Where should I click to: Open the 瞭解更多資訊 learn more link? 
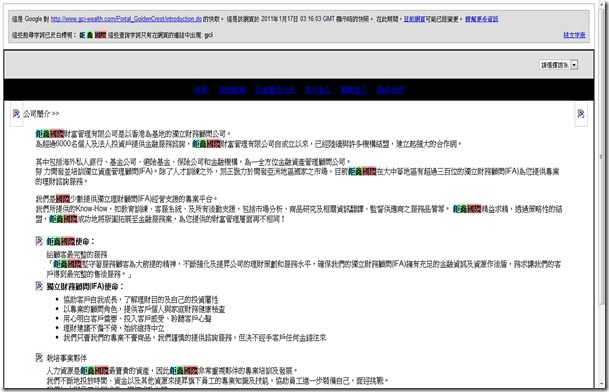482,19
